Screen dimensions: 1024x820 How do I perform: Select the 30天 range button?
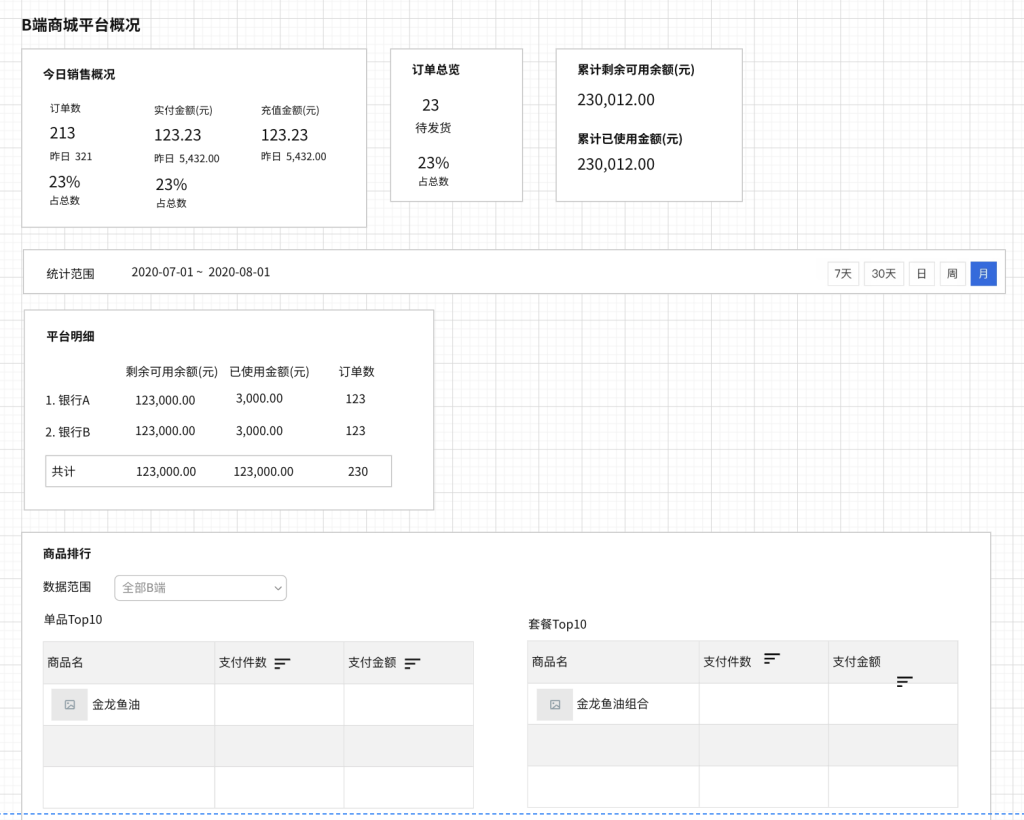coord(883,273)
